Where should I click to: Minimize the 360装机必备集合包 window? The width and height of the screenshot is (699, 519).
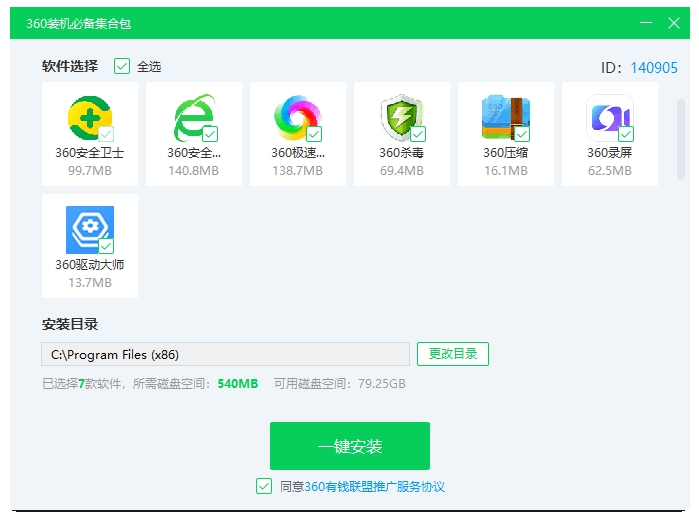click(x=646, y=23)
